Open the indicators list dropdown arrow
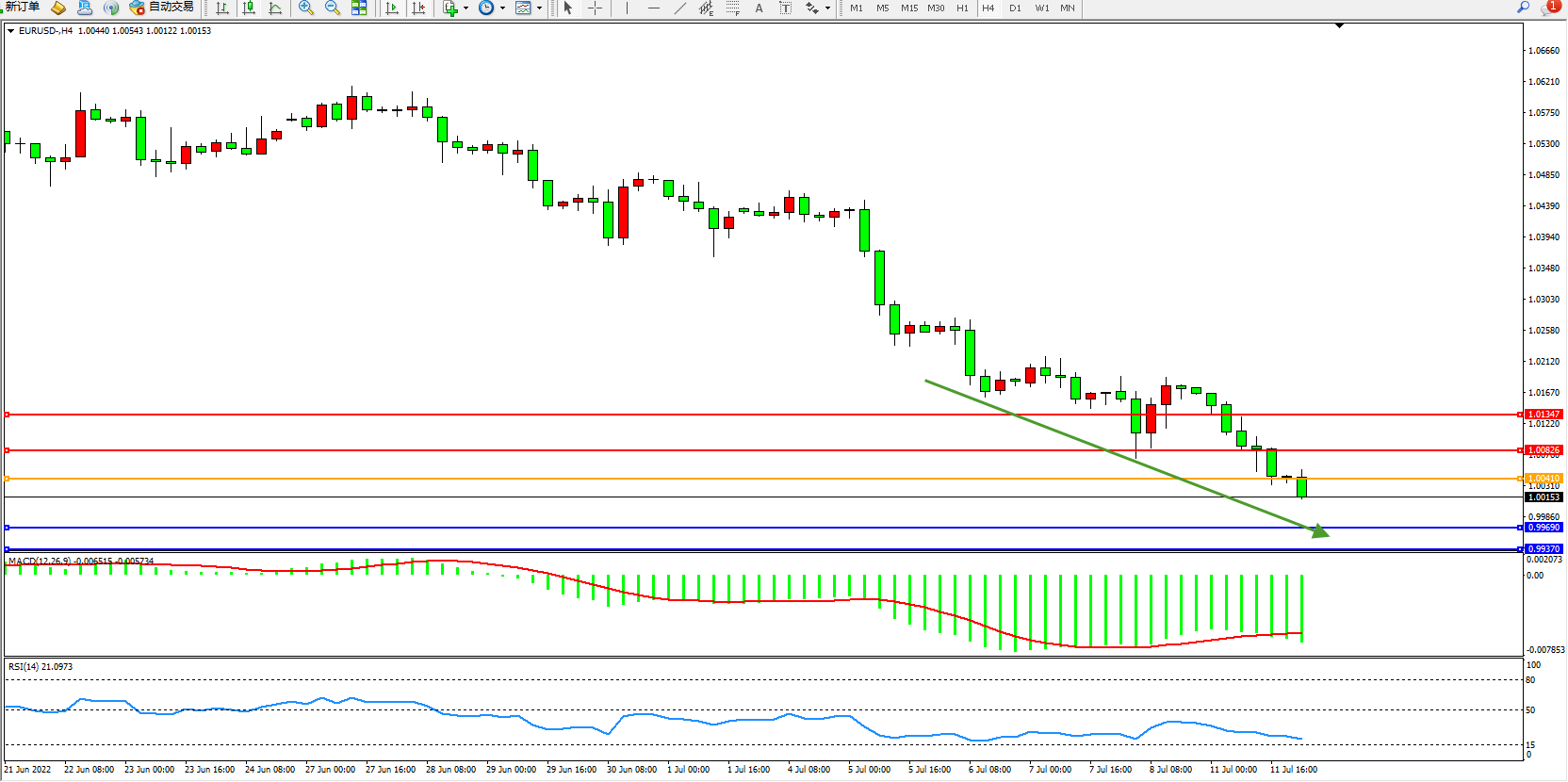The image size is (1568, 782). point(465,8)
